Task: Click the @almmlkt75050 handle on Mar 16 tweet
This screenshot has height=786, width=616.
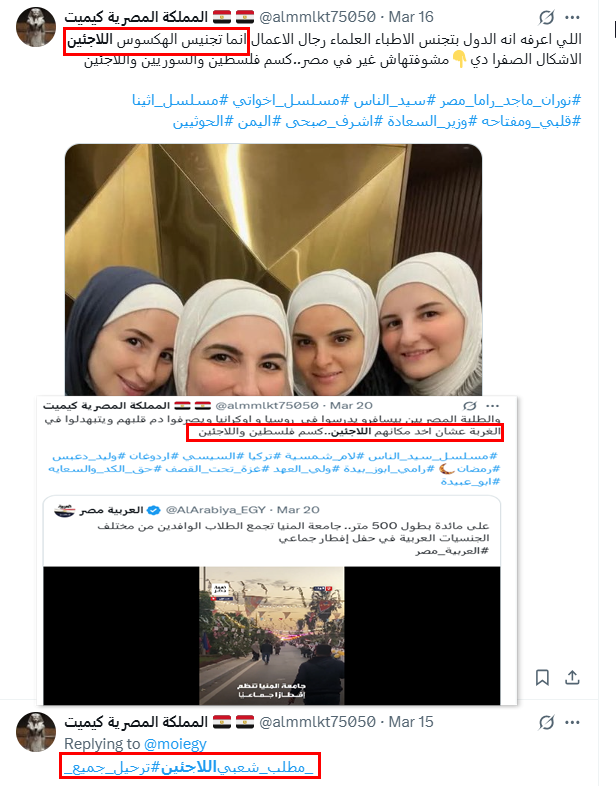Action: pyautogui.click(x=317, y=17)
